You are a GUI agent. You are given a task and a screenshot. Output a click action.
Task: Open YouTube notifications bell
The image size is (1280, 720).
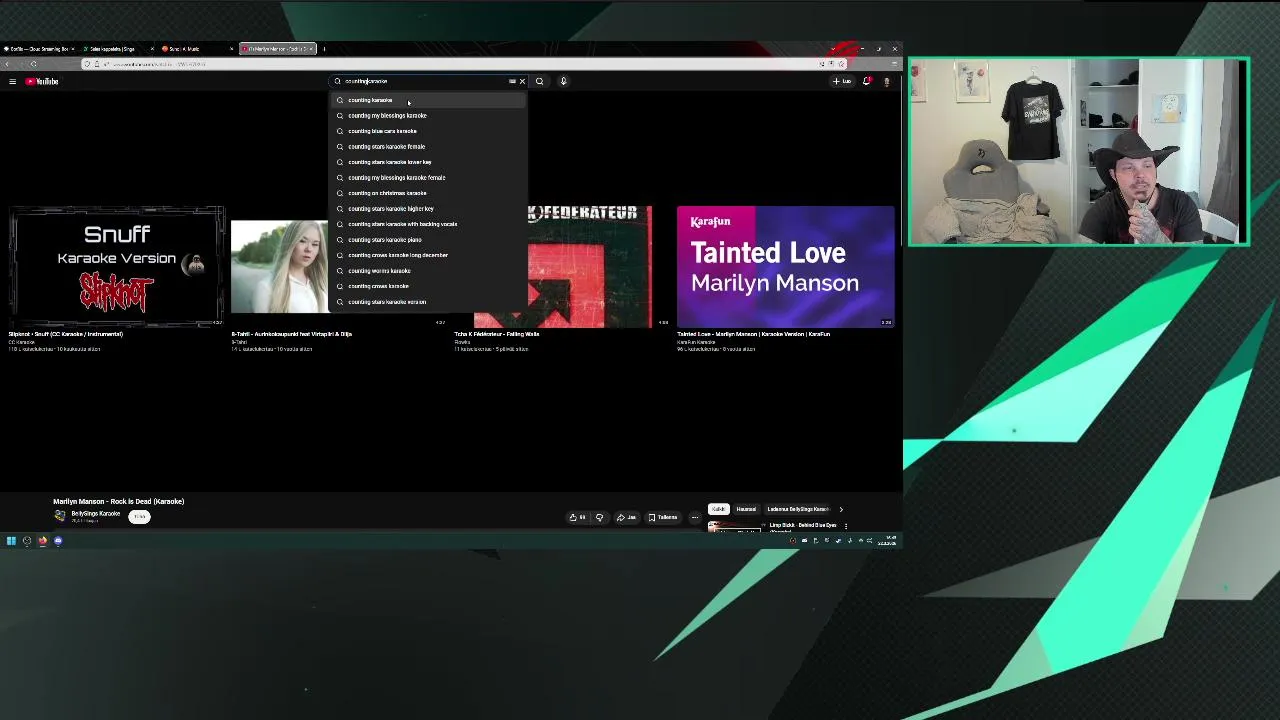tap(866, 81)
